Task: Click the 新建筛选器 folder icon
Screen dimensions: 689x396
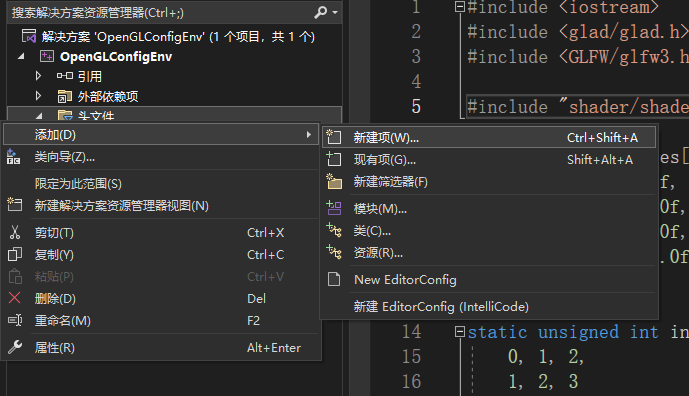Action: pyautogui.click(x=334, y=181)
